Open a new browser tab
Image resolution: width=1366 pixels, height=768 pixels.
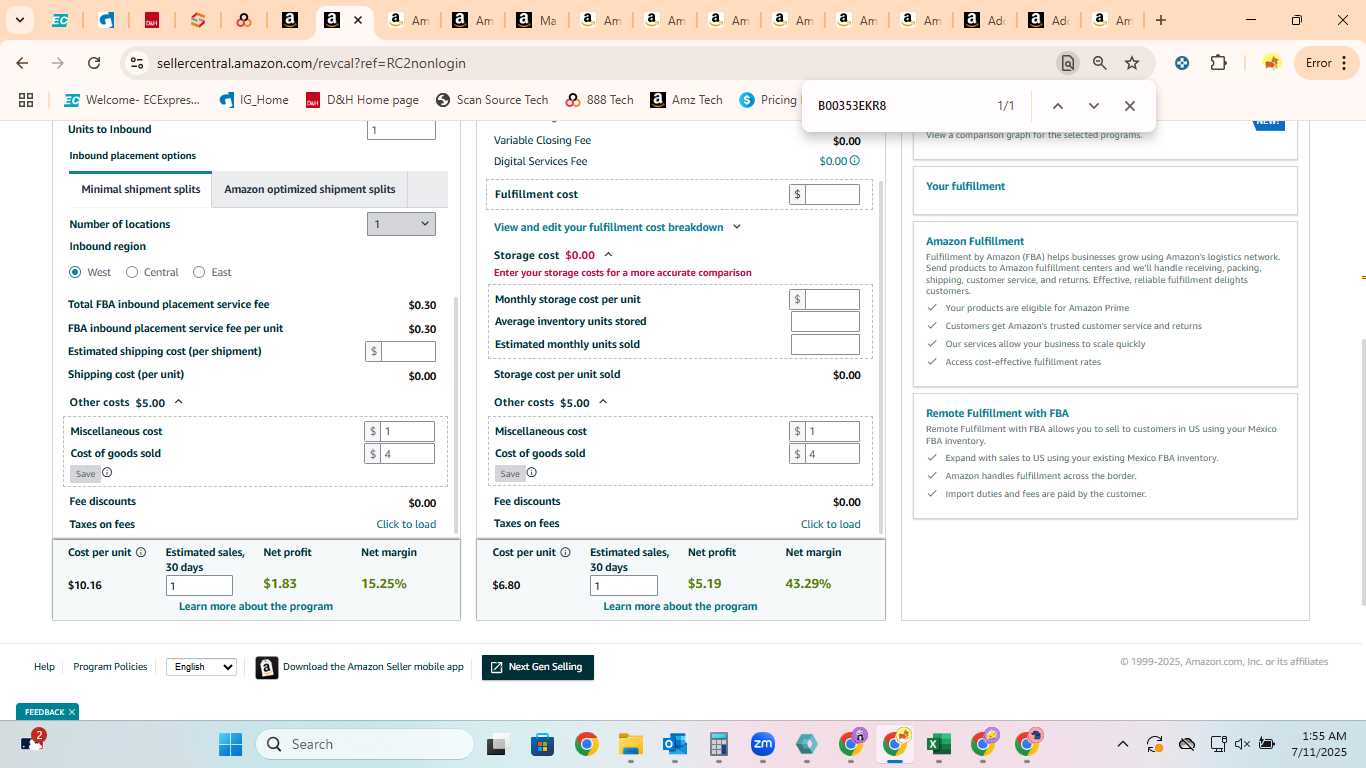[1161, 20]
